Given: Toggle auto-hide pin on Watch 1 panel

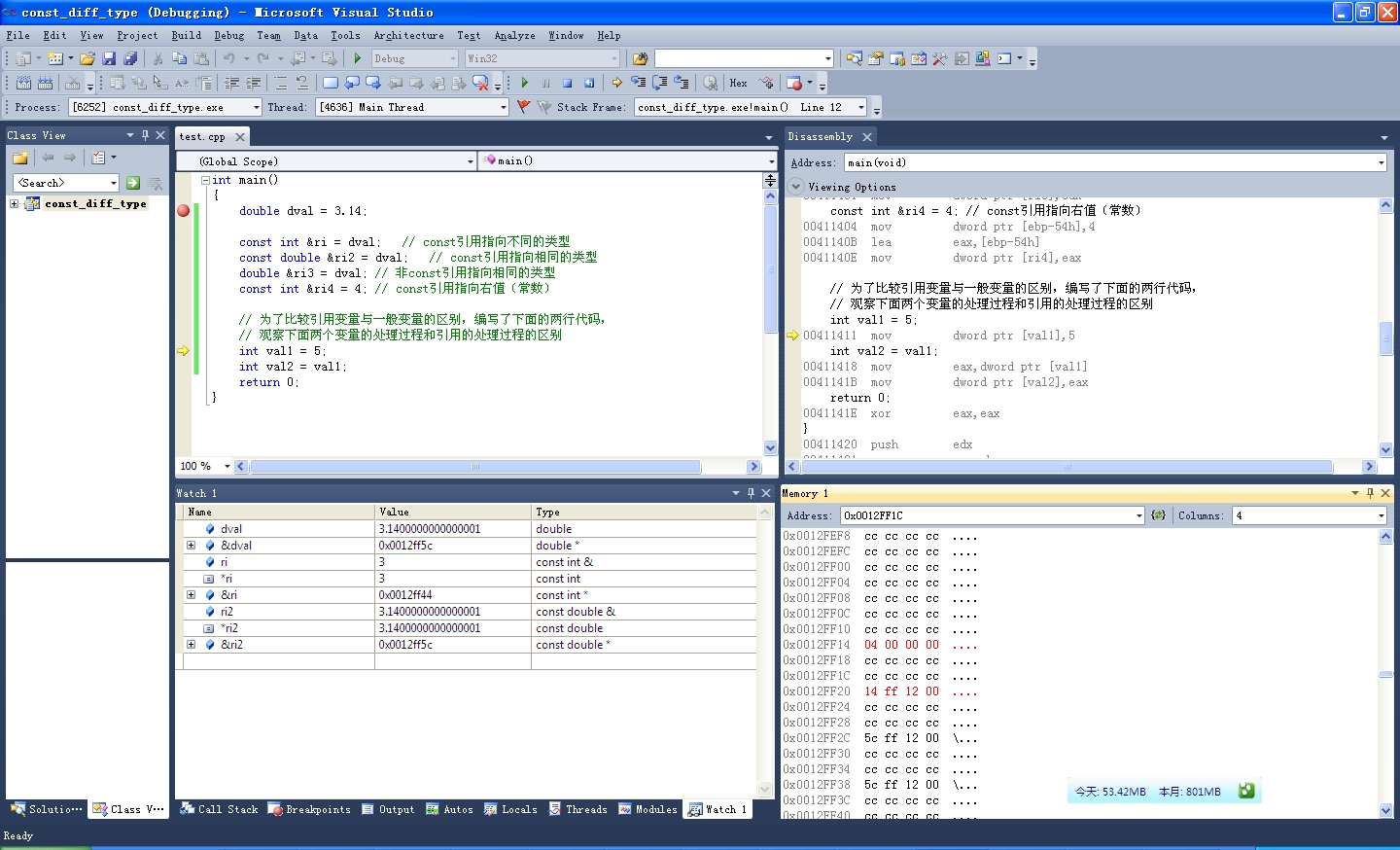Looking at the screenshot, I should pyautogui.click(x=751, y=493).
